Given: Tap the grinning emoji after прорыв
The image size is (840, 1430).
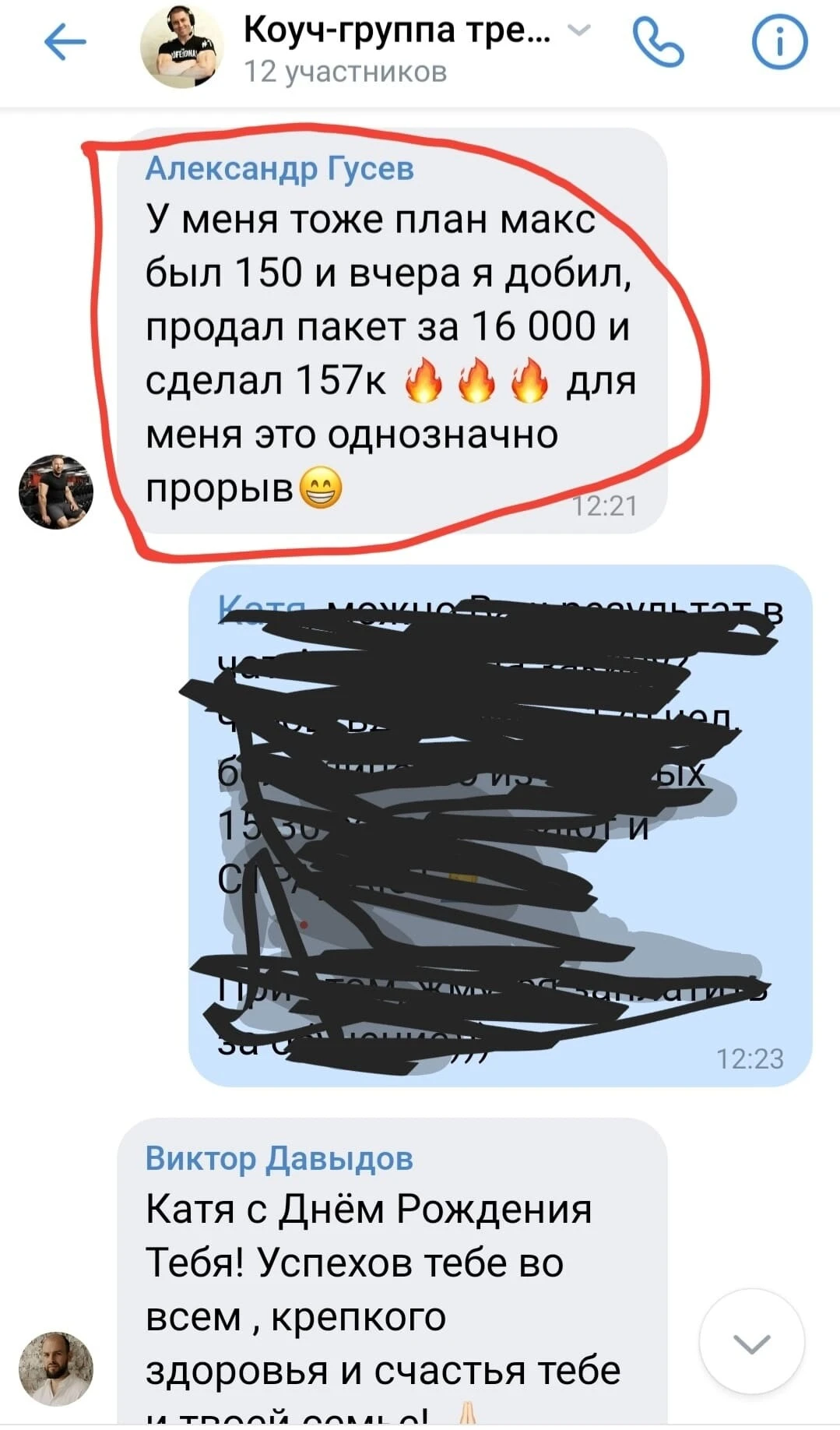Looking at the screenshot, I should [x=320, y=488].
